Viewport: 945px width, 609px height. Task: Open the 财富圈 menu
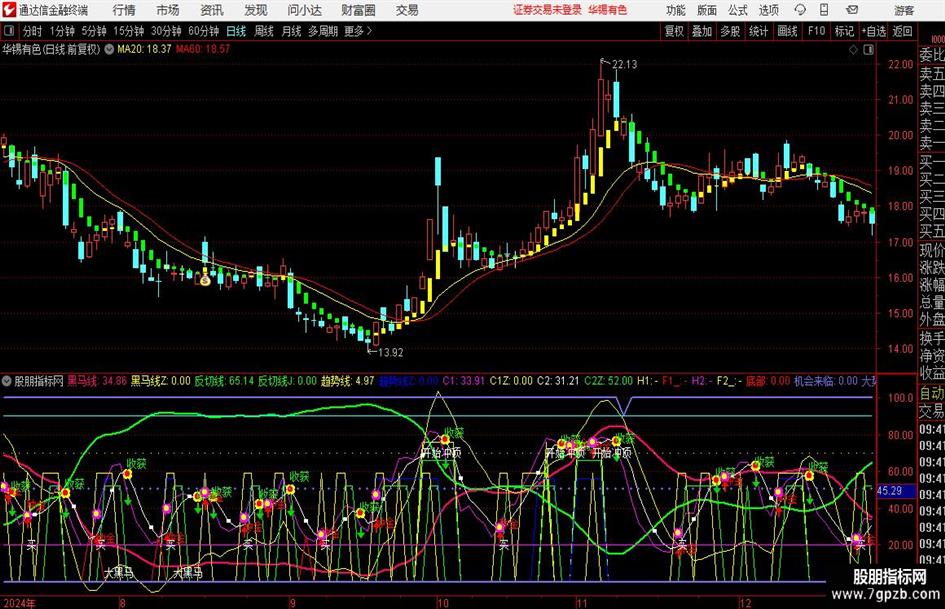click(358, 10)
